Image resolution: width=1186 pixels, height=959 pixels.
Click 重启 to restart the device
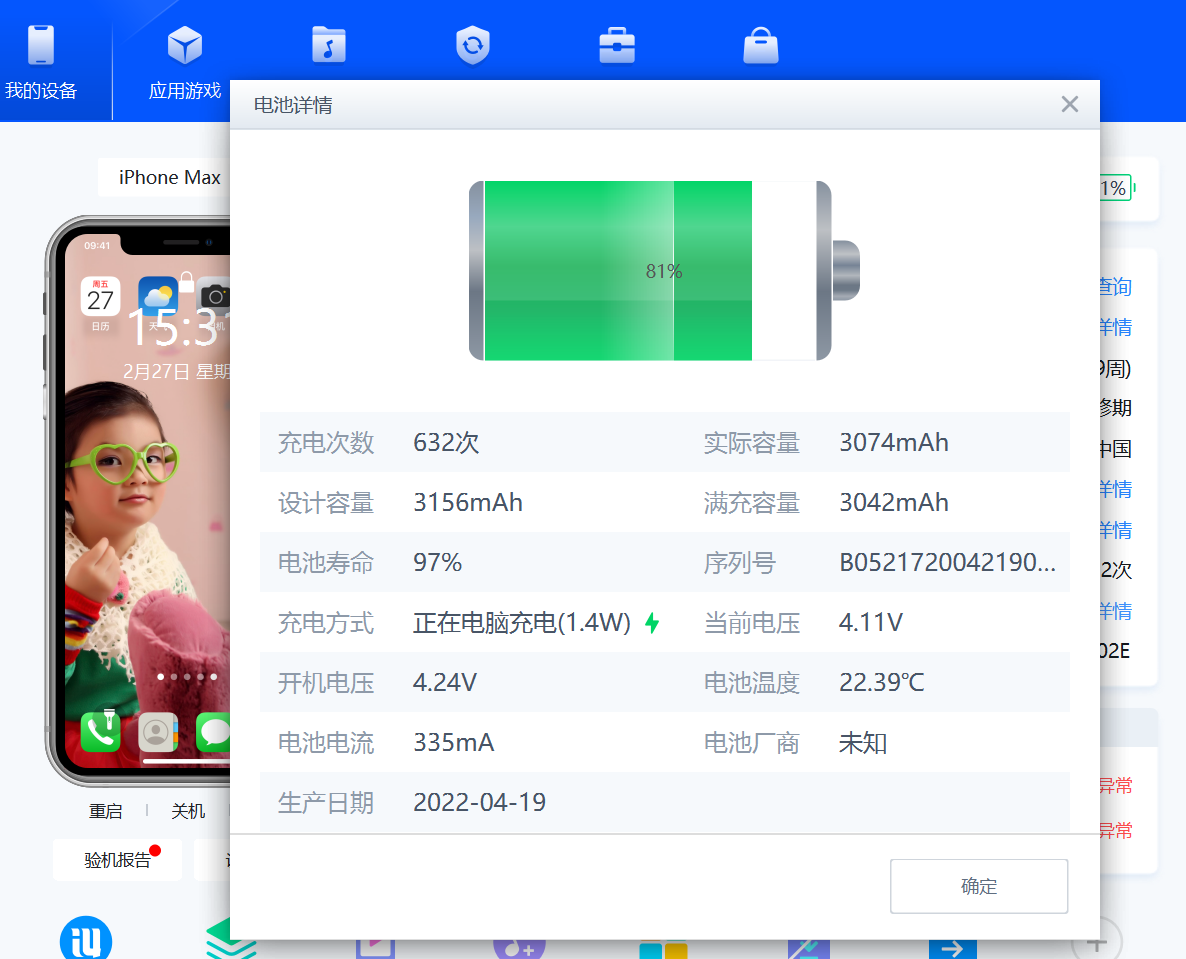pyautogui.click(x=105, y=811)
